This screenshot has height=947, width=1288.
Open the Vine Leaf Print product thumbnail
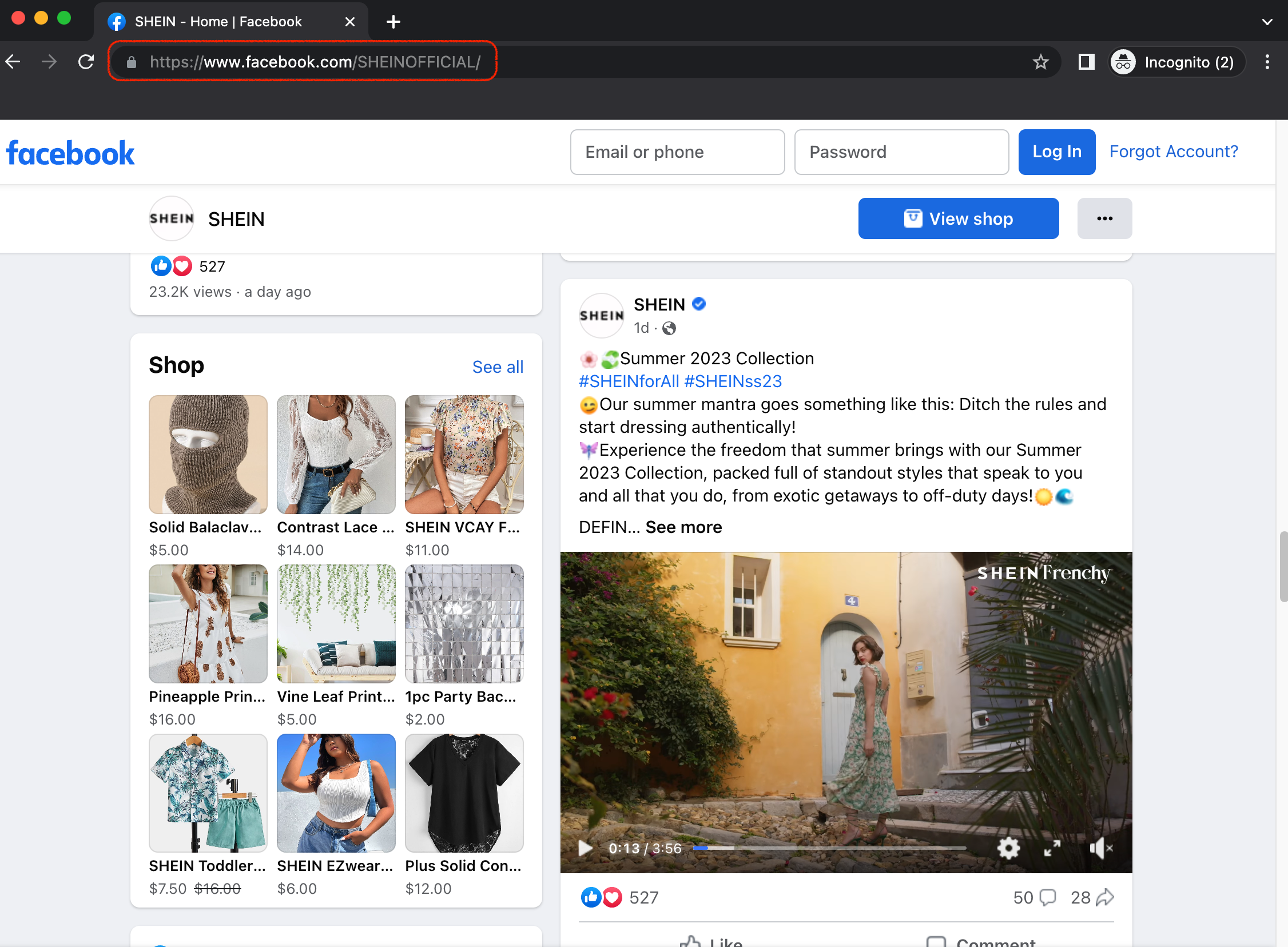tap(336, 624)
